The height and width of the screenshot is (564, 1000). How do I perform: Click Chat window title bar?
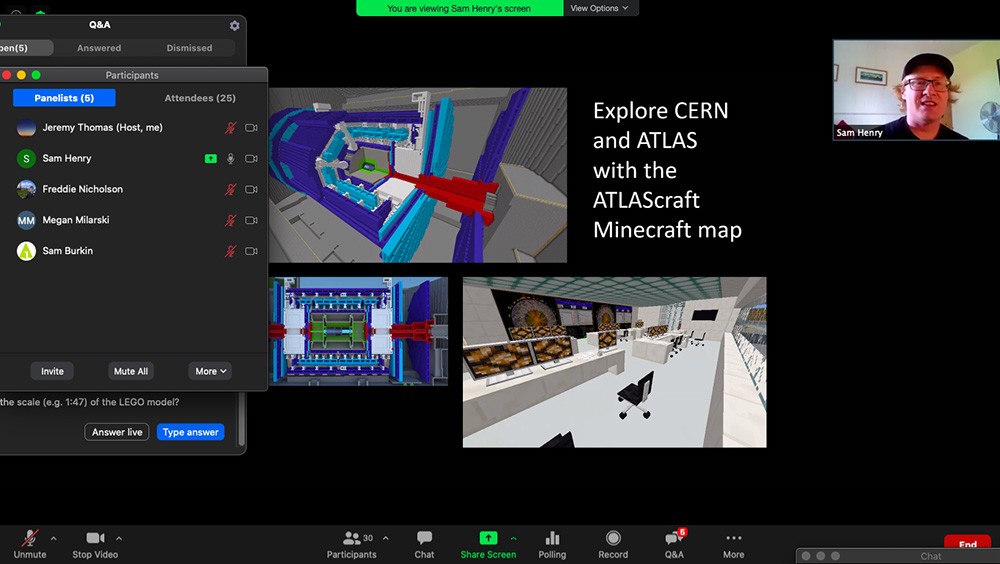(x=898, y=556)
